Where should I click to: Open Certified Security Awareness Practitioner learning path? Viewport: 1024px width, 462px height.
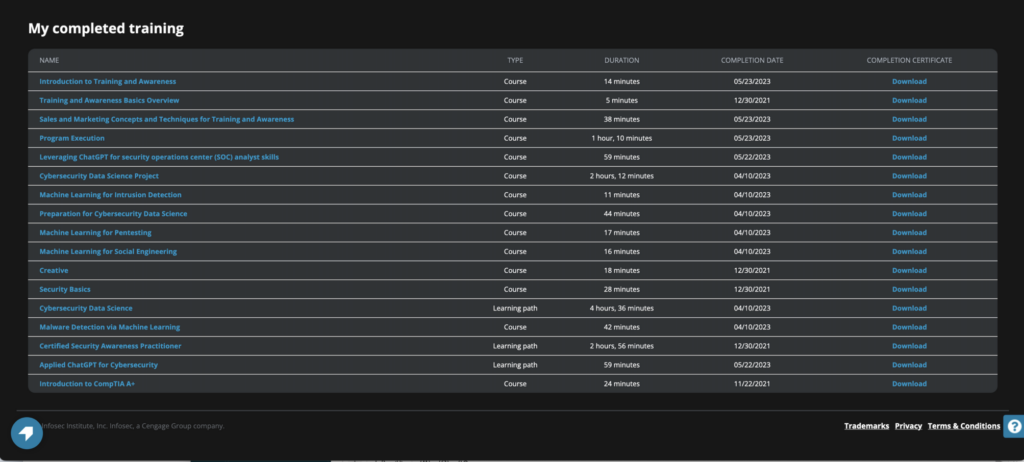110,346
